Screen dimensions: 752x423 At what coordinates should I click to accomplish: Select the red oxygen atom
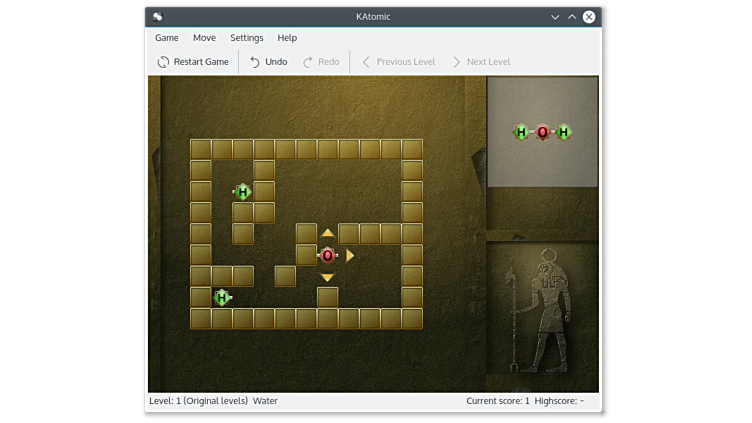click(327, 255)
